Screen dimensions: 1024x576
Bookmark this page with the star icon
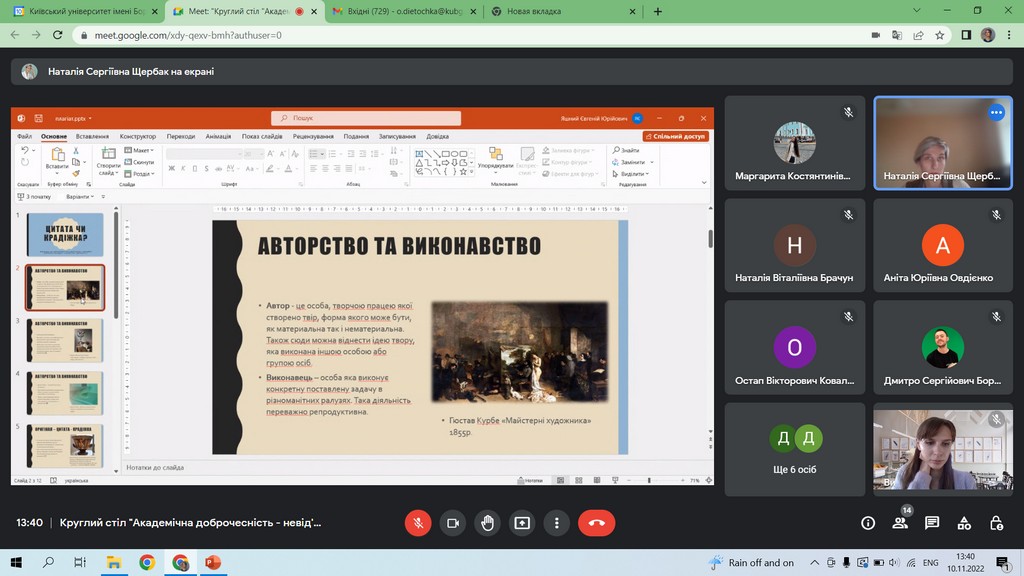point(940,35)
